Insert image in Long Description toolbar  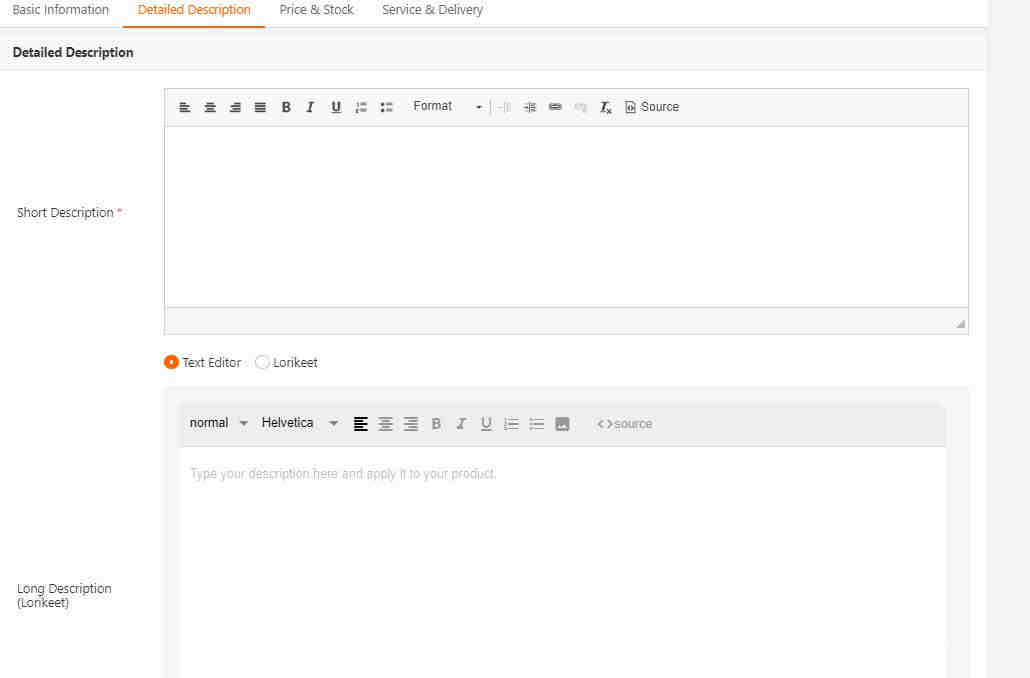[x=562, y=424]
